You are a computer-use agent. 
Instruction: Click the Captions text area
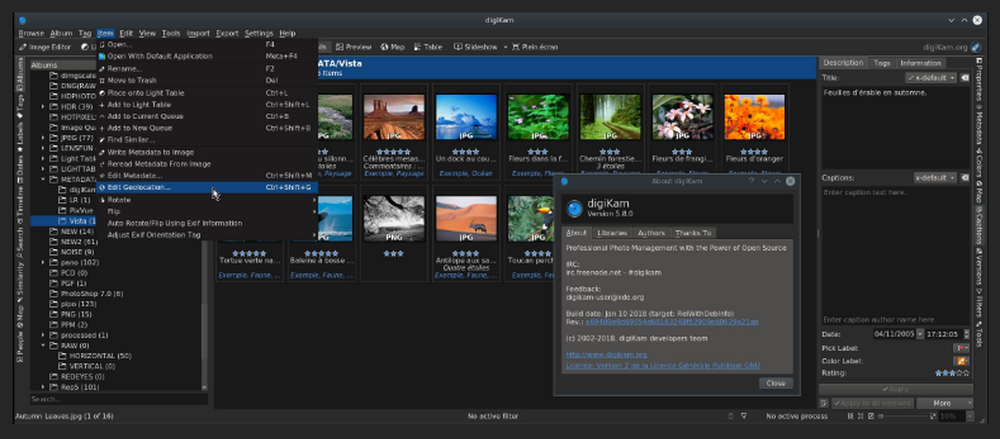(x=895, y=249)
